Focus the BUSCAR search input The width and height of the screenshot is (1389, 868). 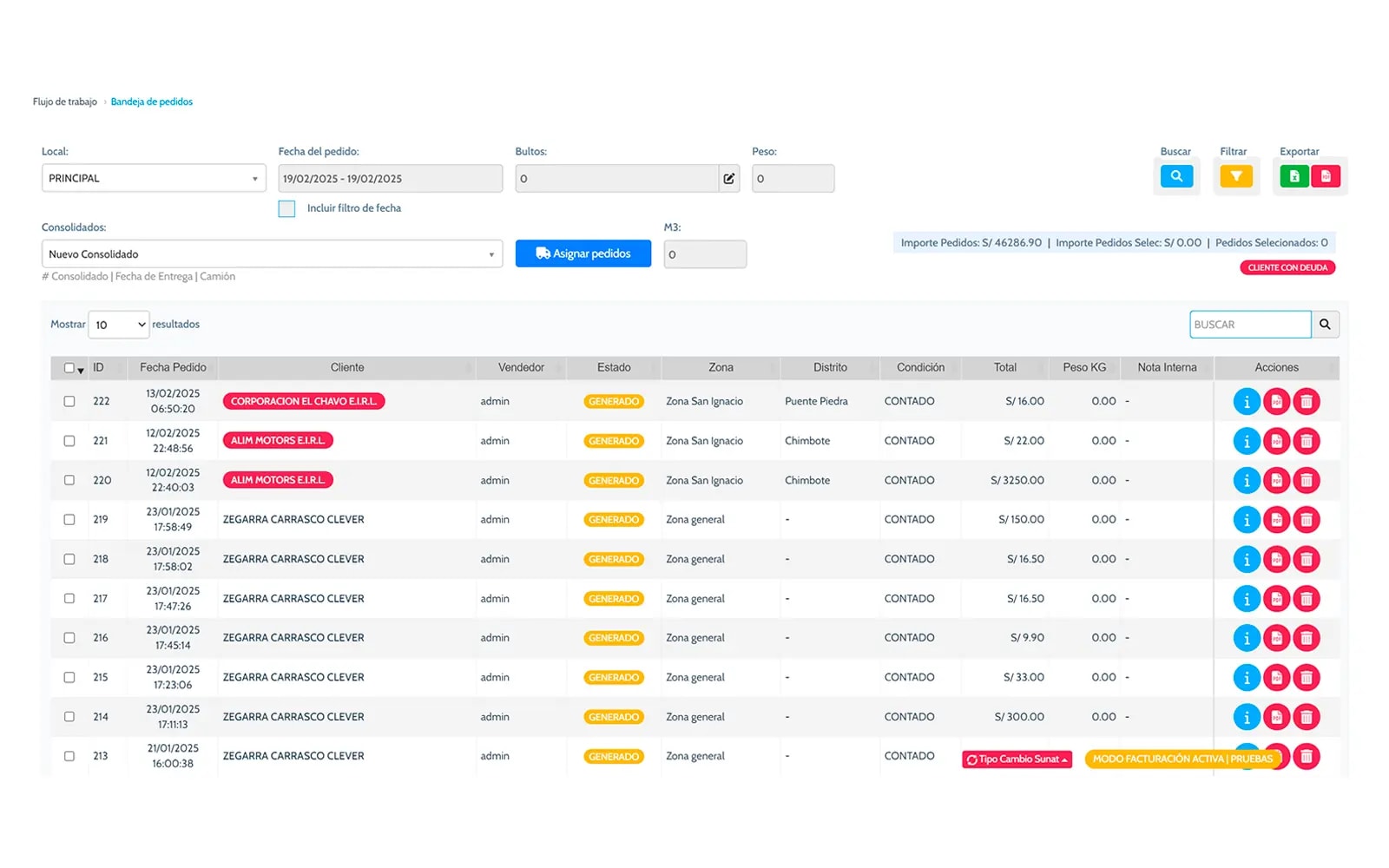[1250, 325]
